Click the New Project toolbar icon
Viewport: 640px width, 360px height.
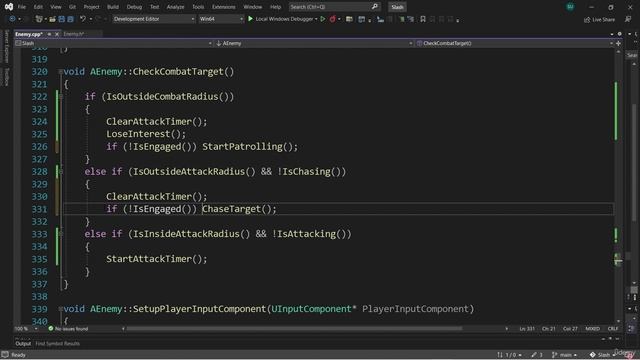(39, 19)
